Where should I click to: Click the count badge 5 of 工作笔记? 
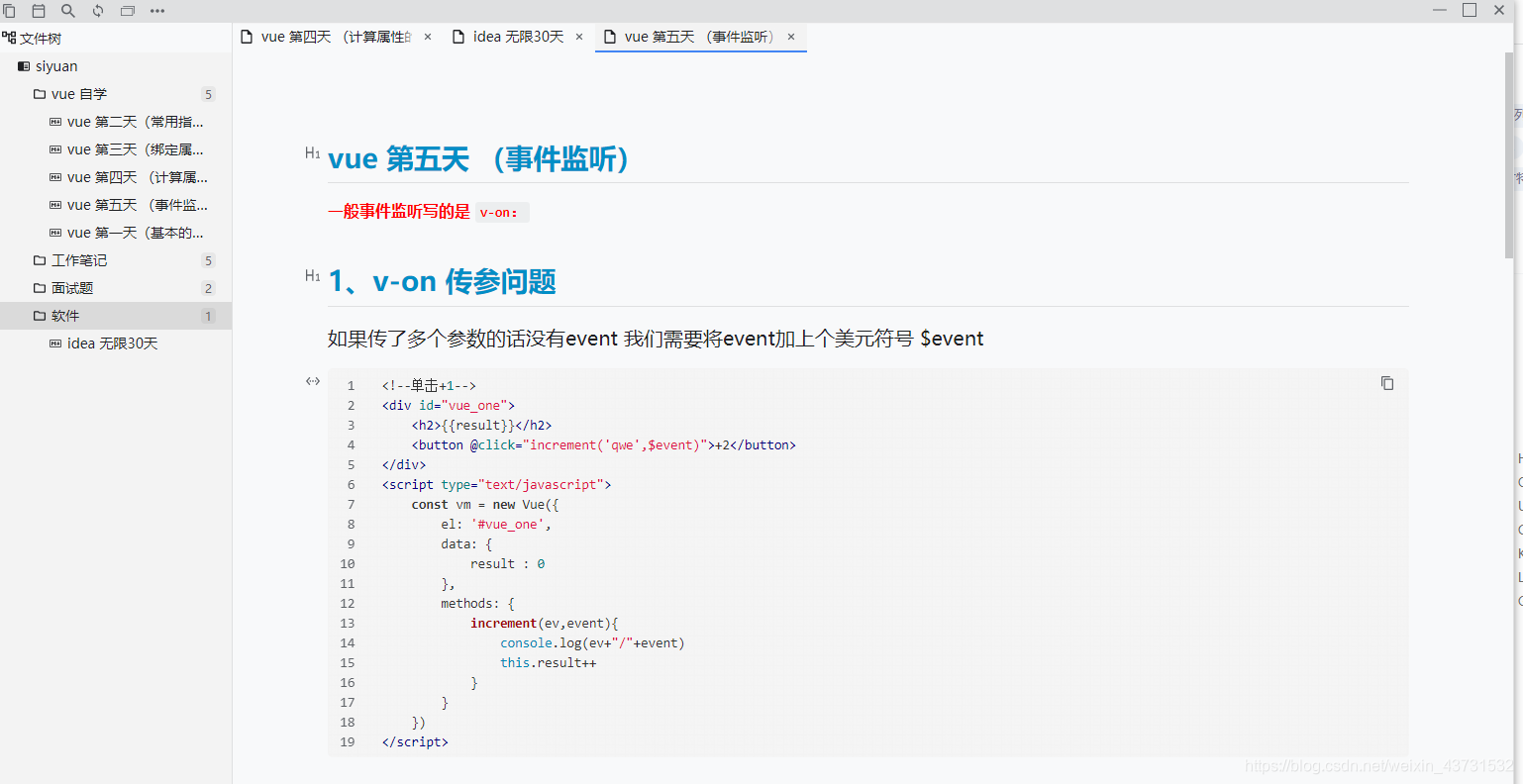click(208, 260)
